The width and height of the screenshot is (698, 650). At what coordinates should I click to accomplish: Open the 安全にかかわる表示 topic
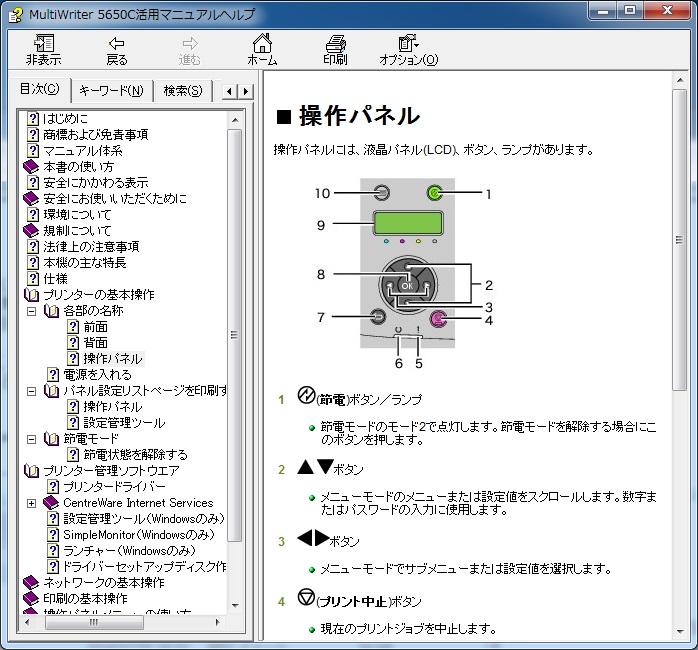(95, 183)
